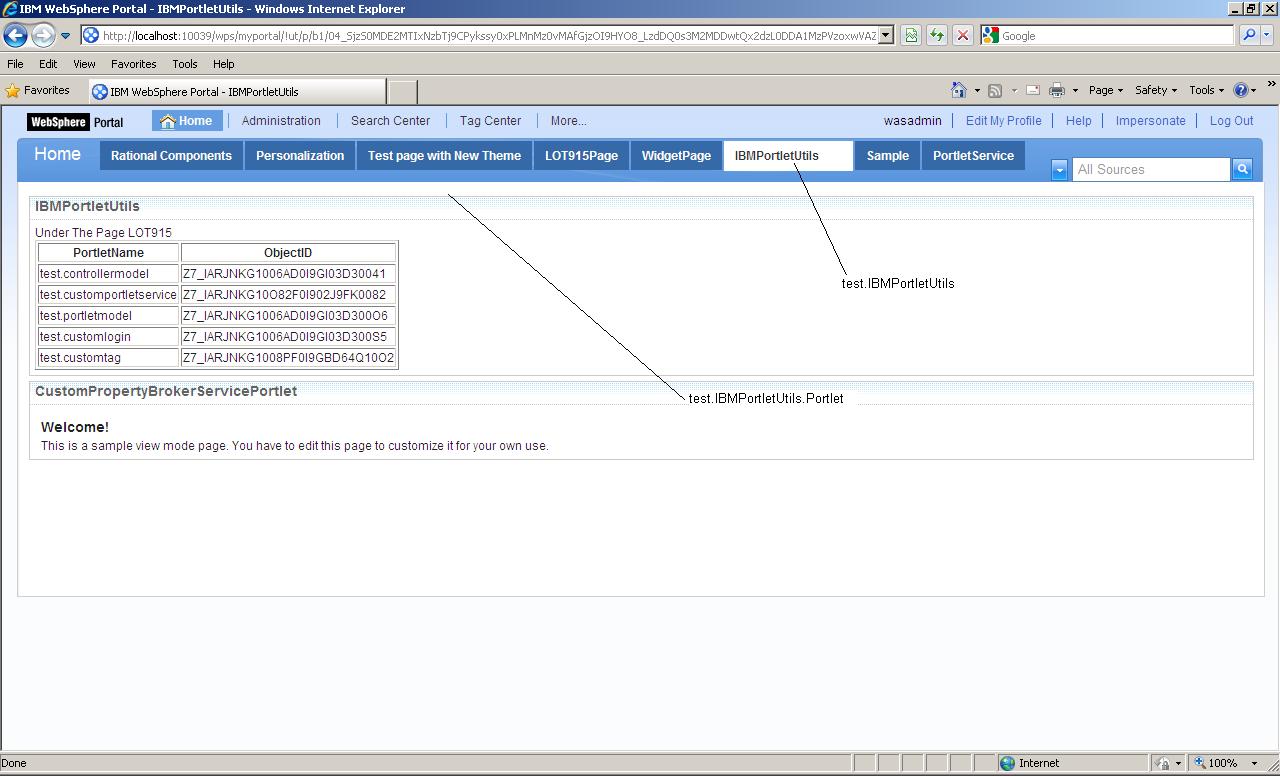
Task: Switch to the Rational Components page tab
Action: point(171,156)
